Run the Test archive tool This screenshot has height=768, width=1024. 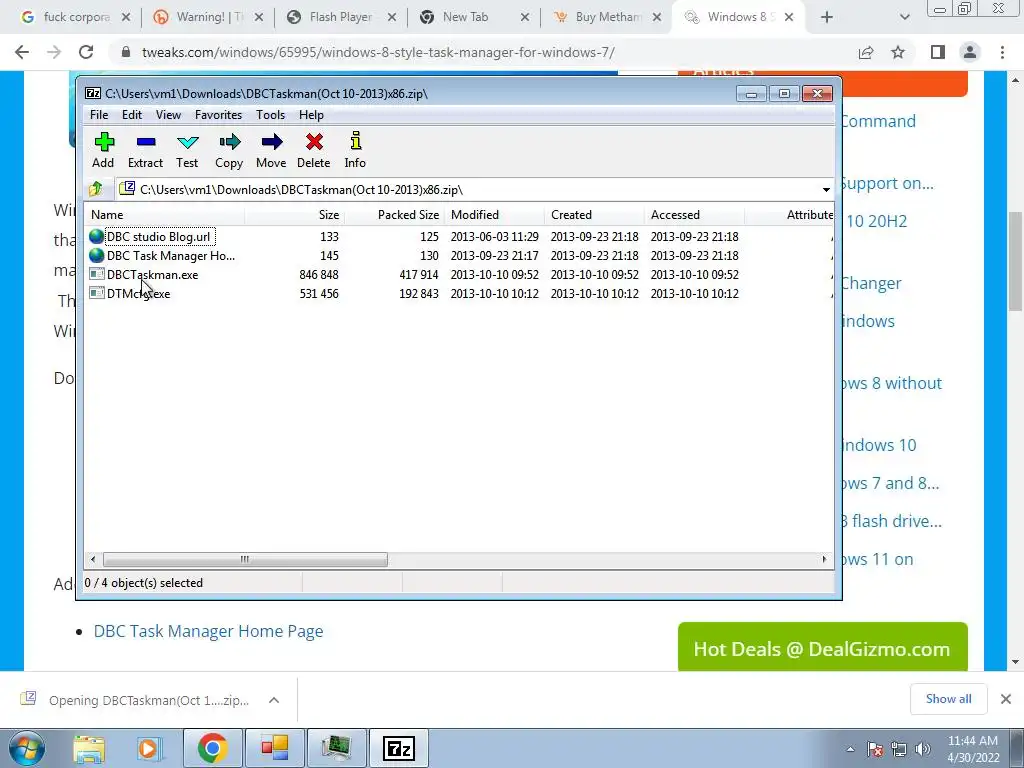(x=187, y=150)
